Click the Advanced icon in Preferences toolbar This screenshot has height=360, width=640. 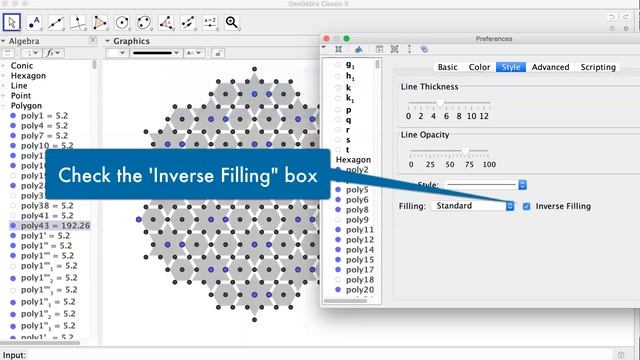424,49
